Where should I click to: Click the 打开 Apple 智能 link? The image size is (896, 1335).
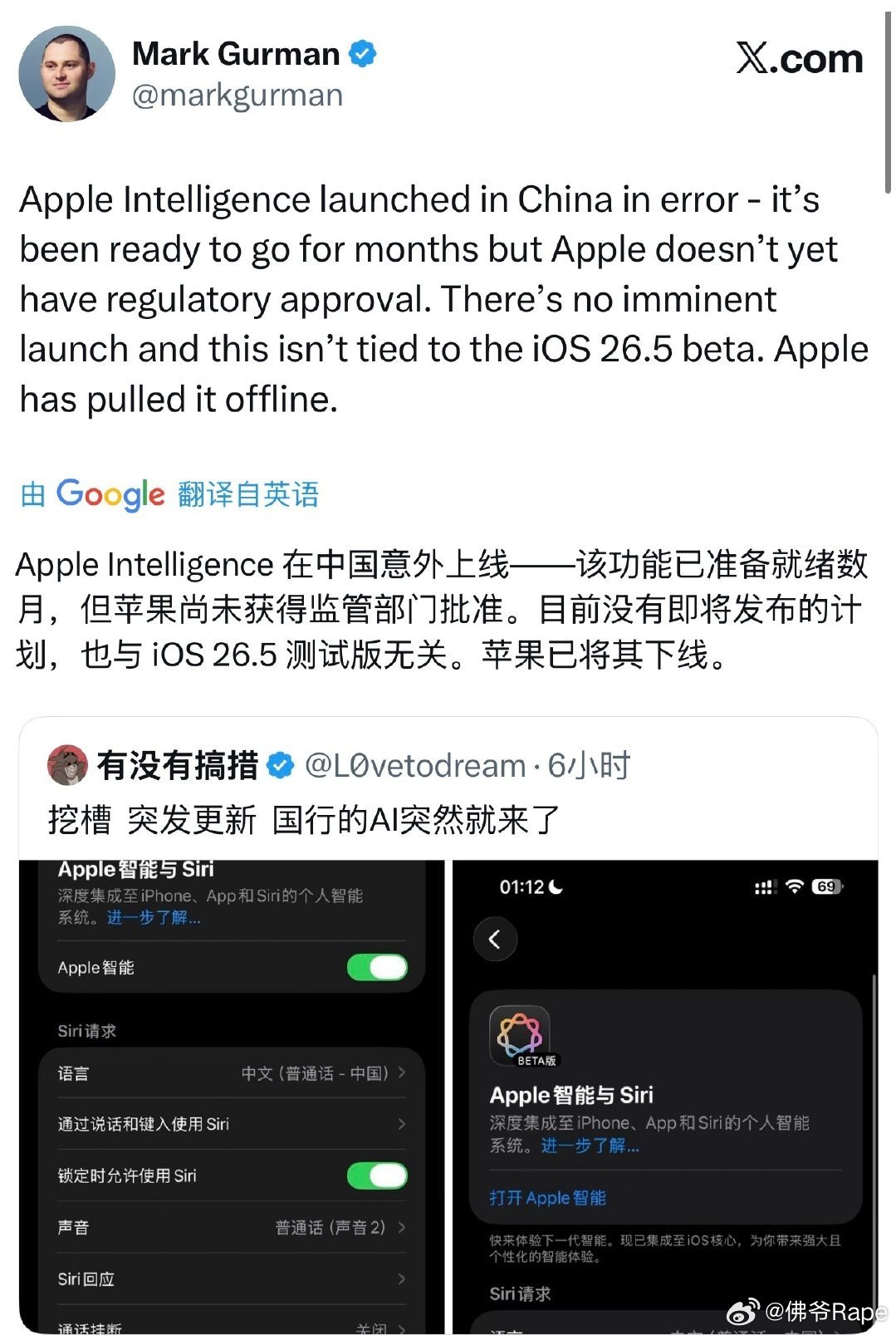[548, 1197]
